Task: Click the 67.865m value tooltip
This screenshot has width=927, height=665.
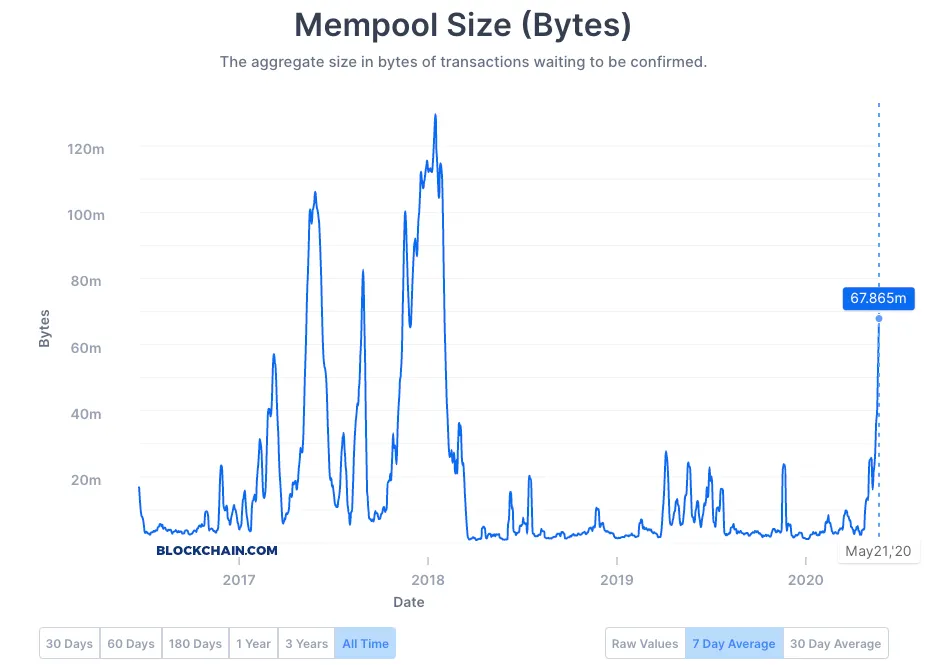Action: coord(880,298)
